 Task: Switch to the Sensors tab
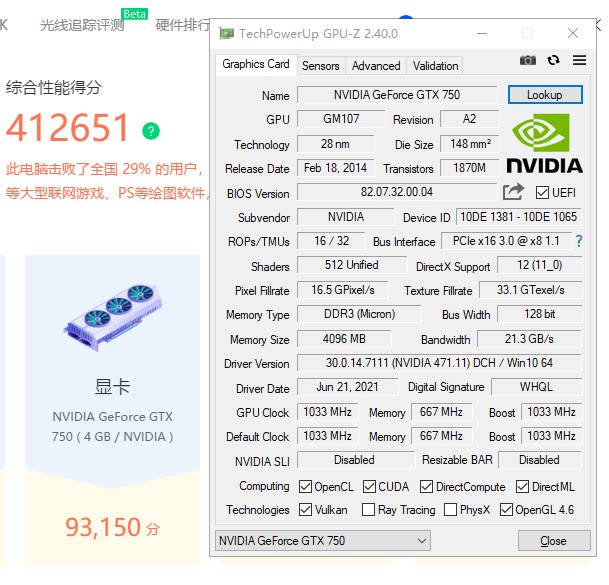pos(321,66)
